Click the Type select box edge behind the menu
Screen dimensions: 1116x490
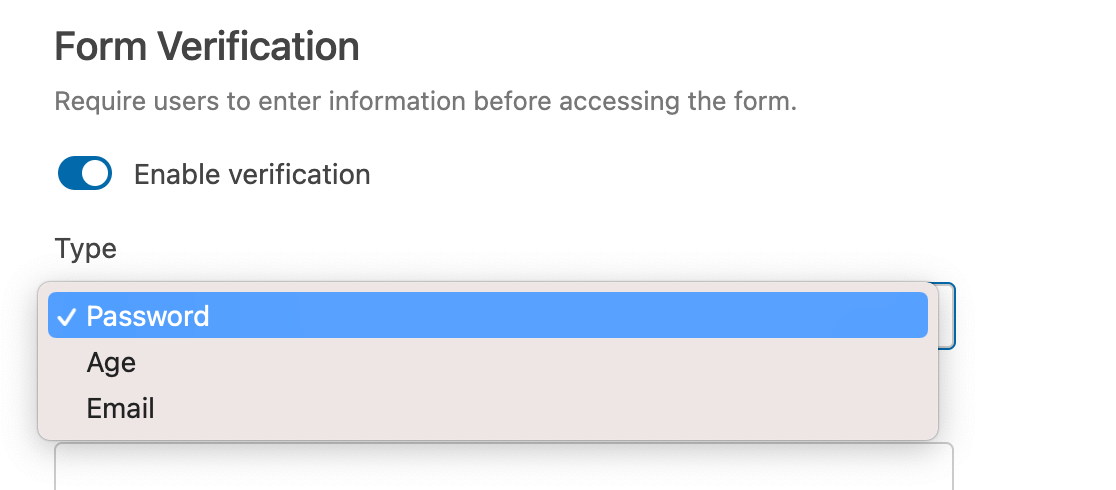(x=947, y=316)
